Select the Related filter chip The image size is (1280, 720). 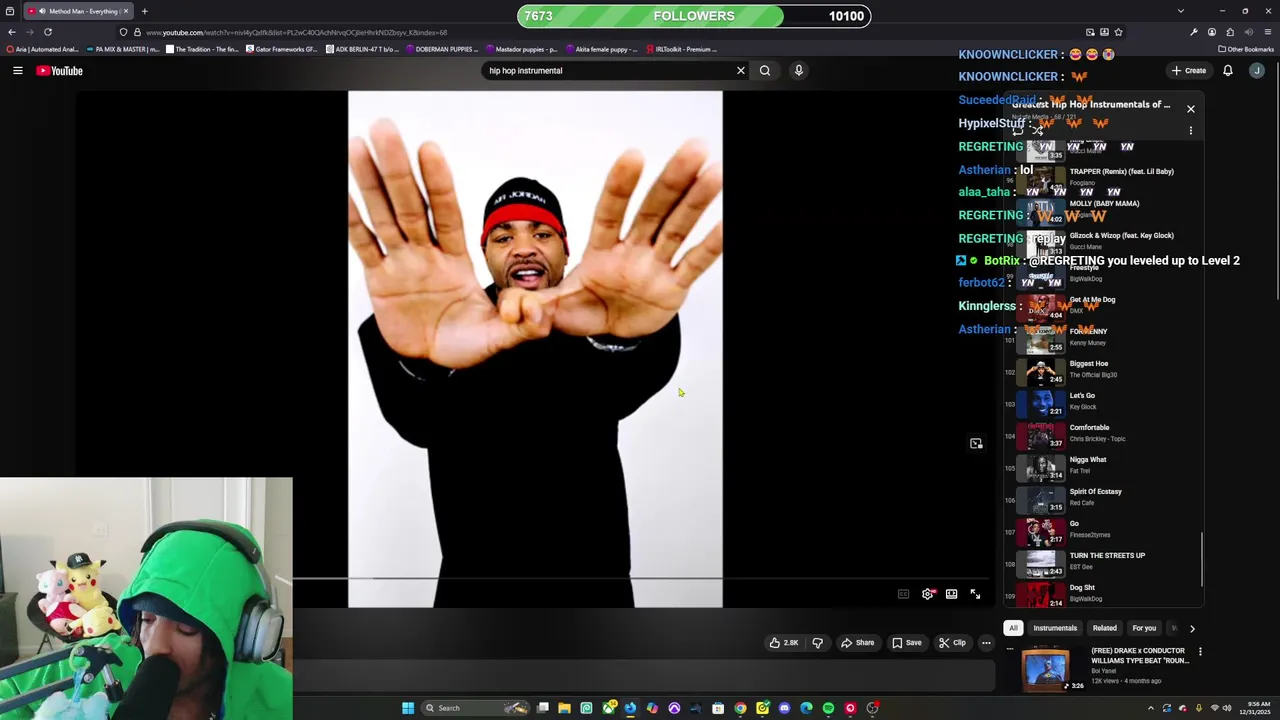[x=1105, y=628]
